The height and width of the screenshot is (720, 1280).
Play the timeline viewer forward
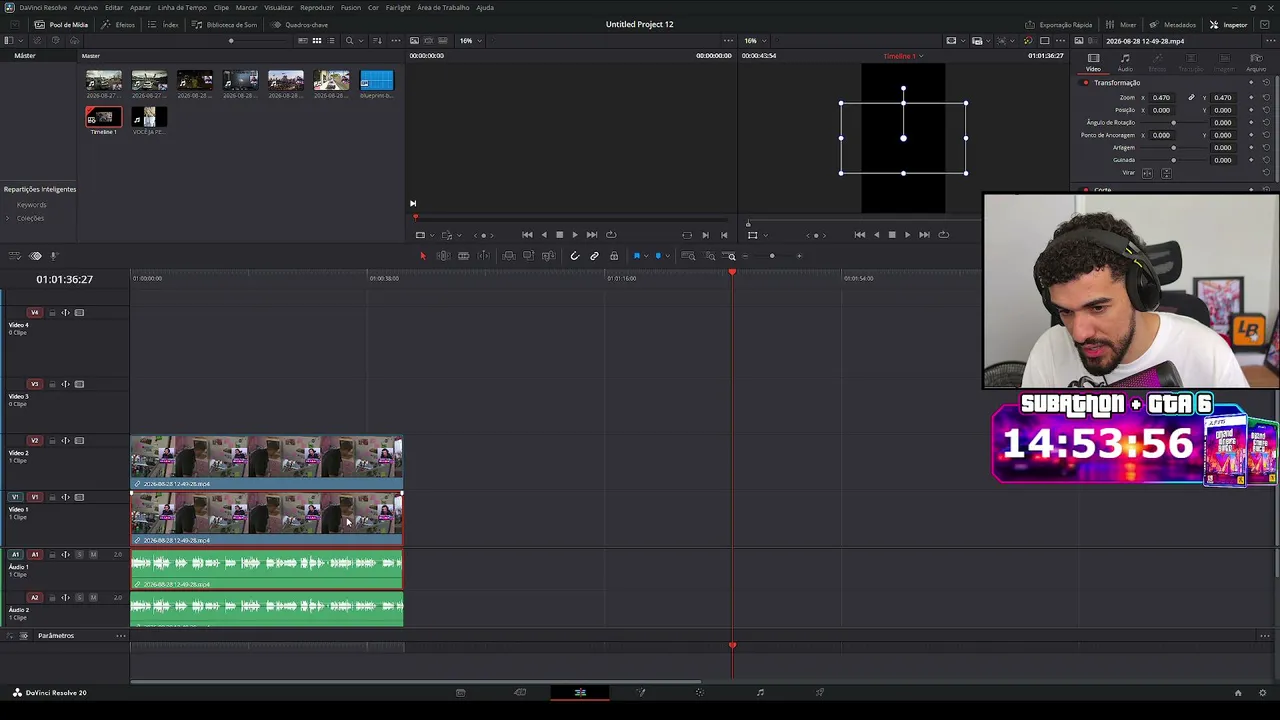coord(908,235)
